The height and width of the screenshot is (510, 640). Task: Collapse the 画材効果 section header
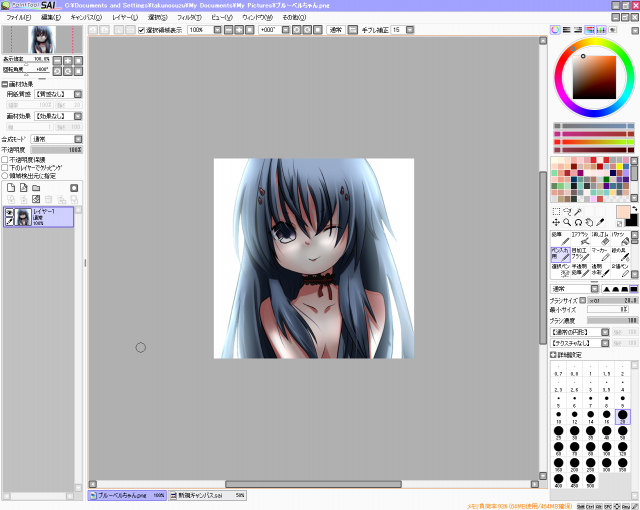[x=4, y=84]
